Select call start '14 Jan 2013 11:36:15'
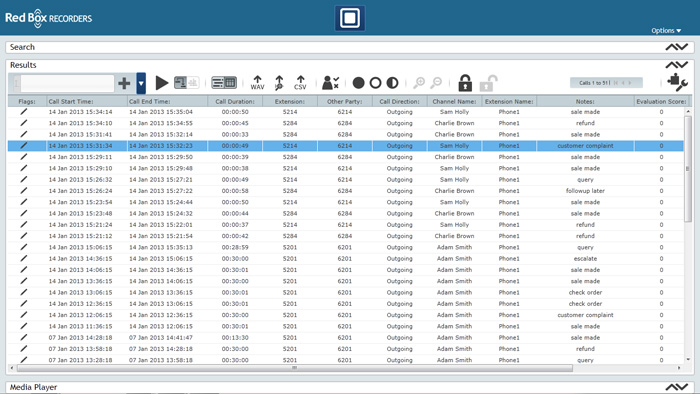 [x=80, y=326]
